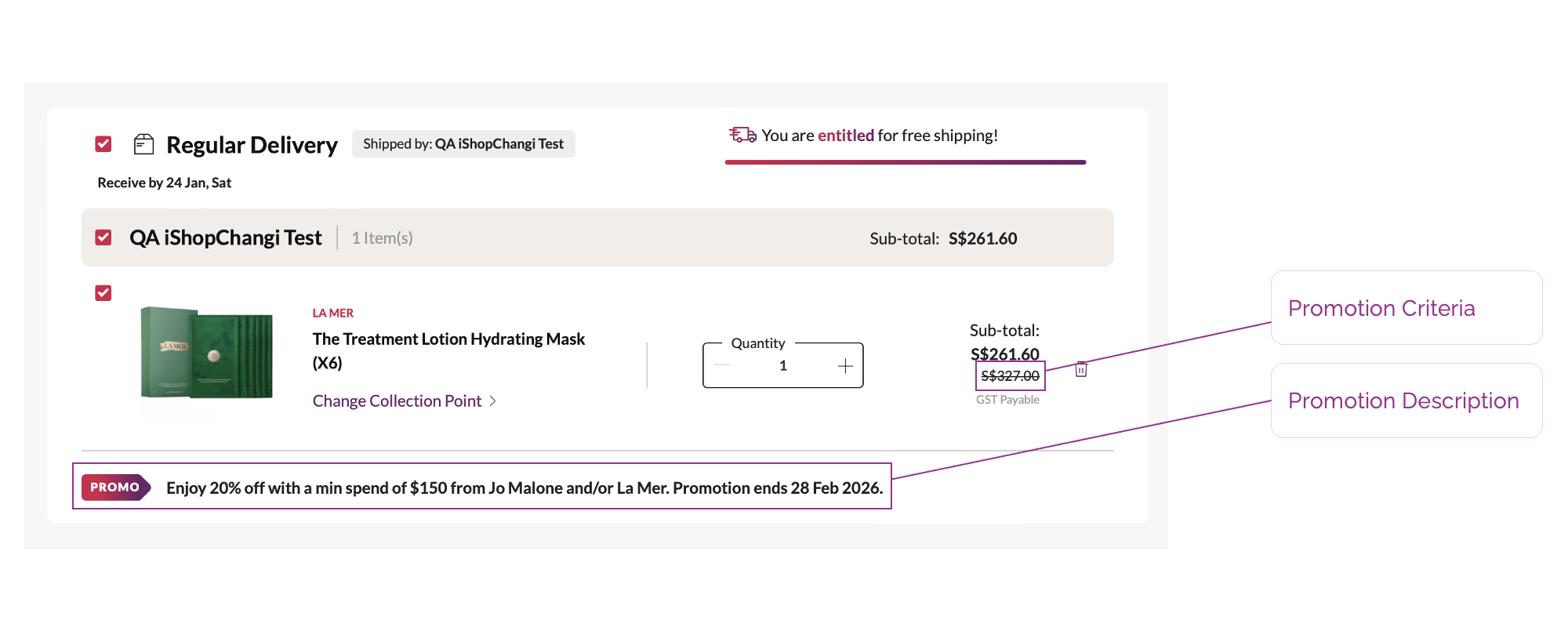Viewport: 1568px width, 627px height.
Task: Select the Promotion Criteria callout
Action: pyautogui.click(x=1406, y=308)
